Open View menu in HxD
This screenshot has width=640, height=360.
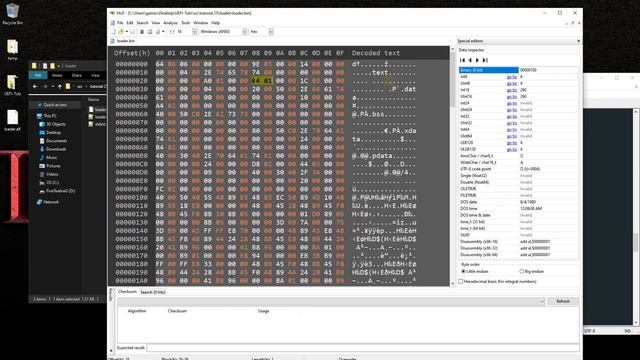[x=156, y=23]
